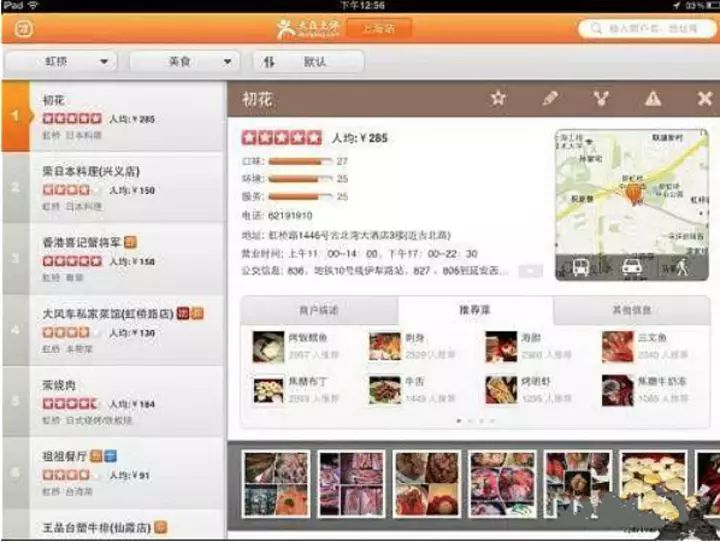Close the 初花 detail panel
This screenshot has width=720, height=542.
pyautogui.click(x=704, y=99)
